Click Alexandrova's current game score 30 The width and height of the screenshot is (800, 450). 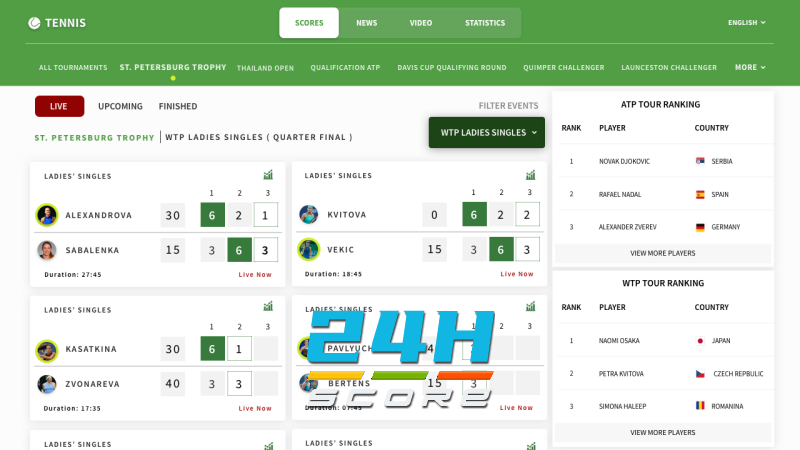[172, 215]
